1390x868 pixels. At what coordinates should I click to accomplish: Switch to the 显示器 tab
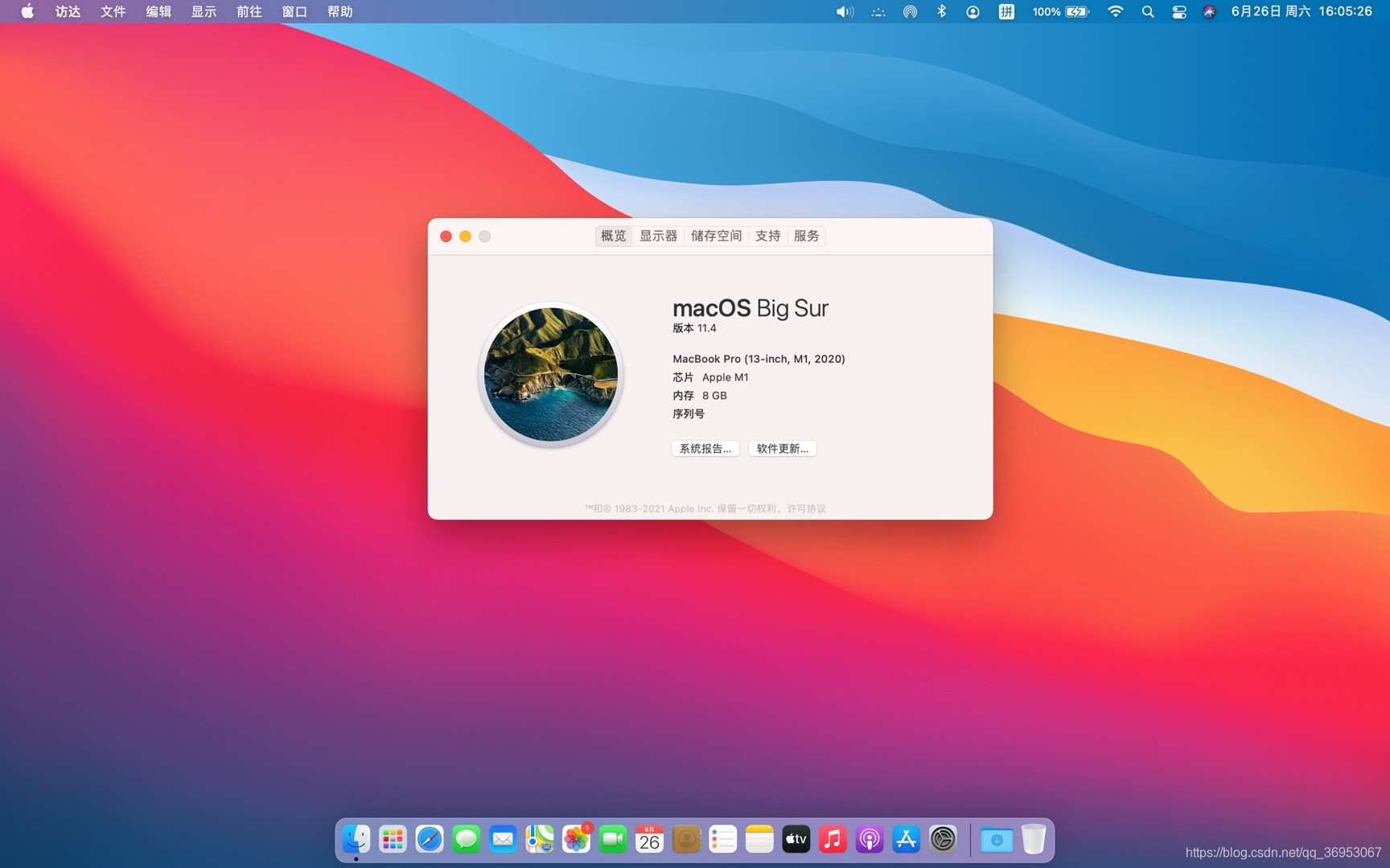point(658,236)
